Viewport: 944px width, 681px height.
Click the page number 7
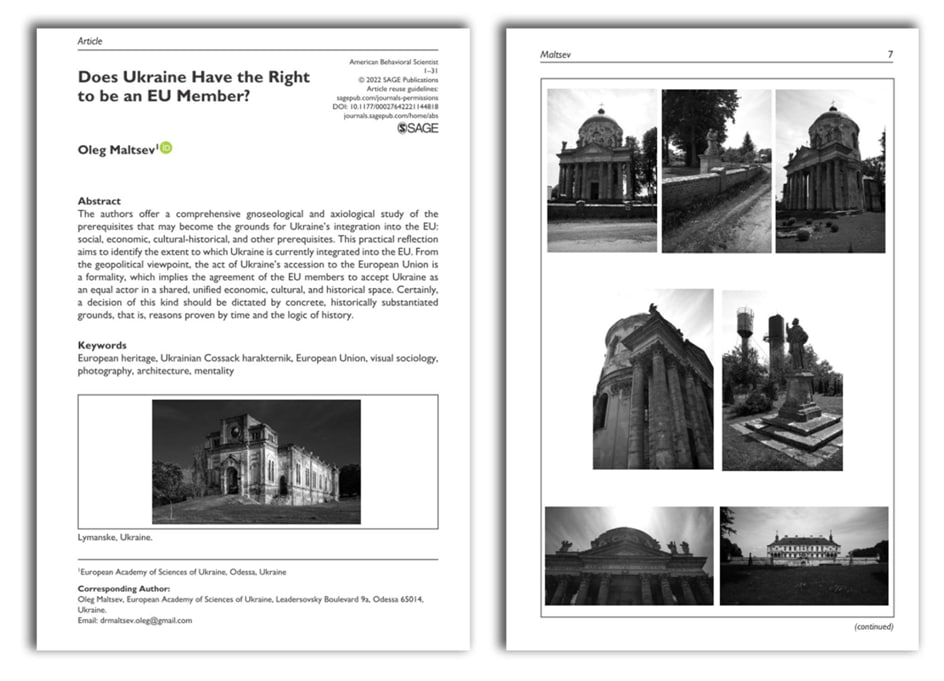(889, 54)
